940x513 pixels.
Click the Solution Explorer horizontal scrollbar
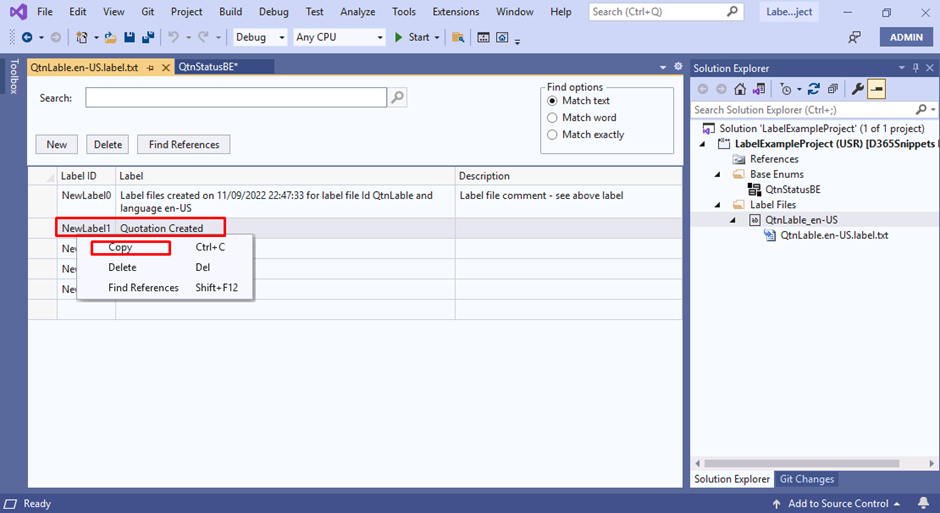tap(802, 463)
